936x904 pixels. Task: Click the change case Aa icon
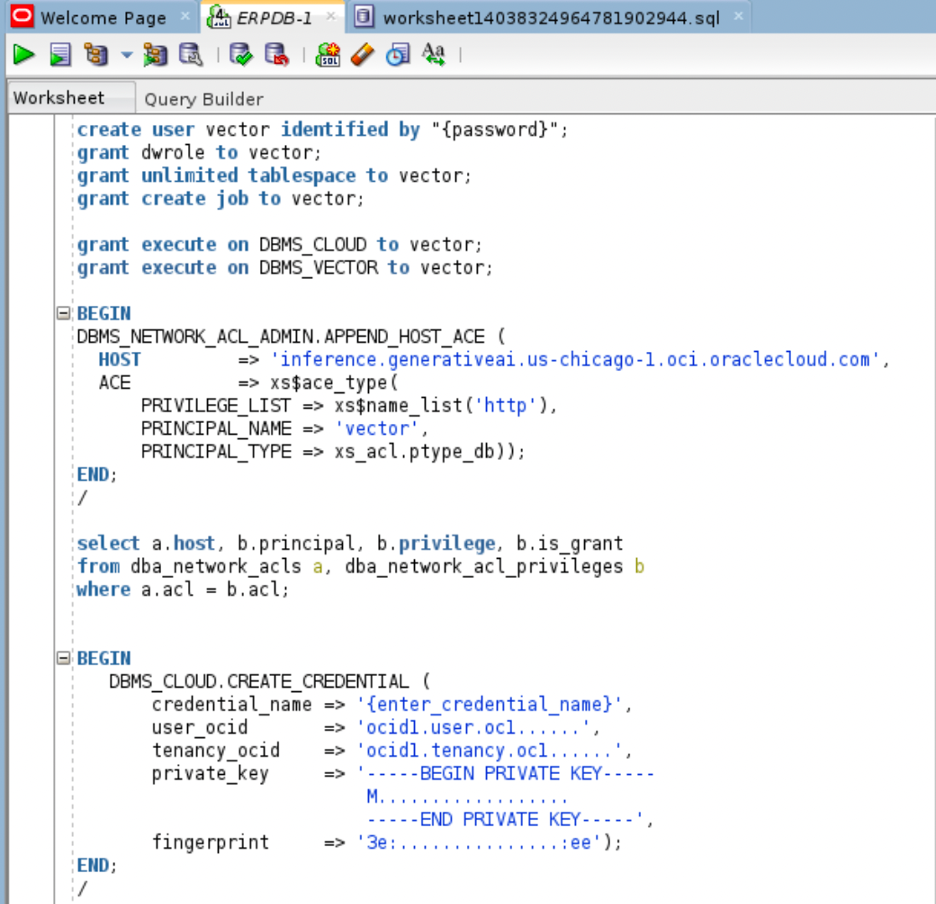point(433,55)
